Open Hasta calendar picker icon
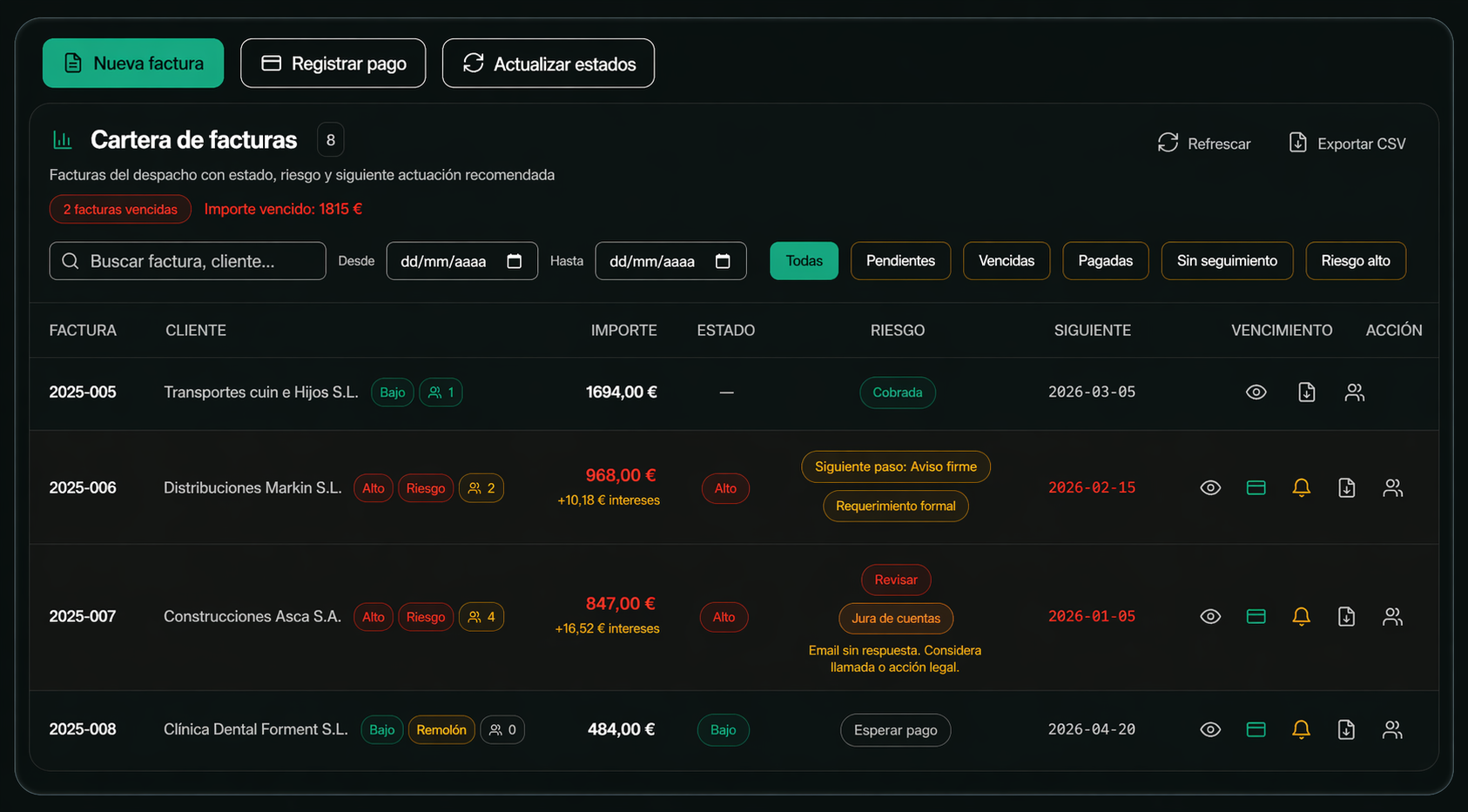 point(723,261)
